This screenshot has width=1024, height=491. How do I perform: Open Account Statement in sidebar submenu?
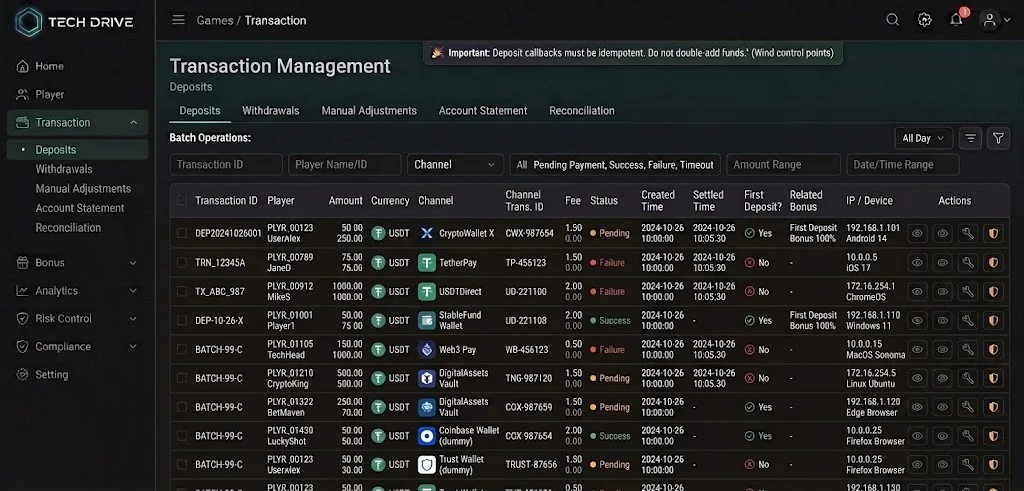click(80, 208)
